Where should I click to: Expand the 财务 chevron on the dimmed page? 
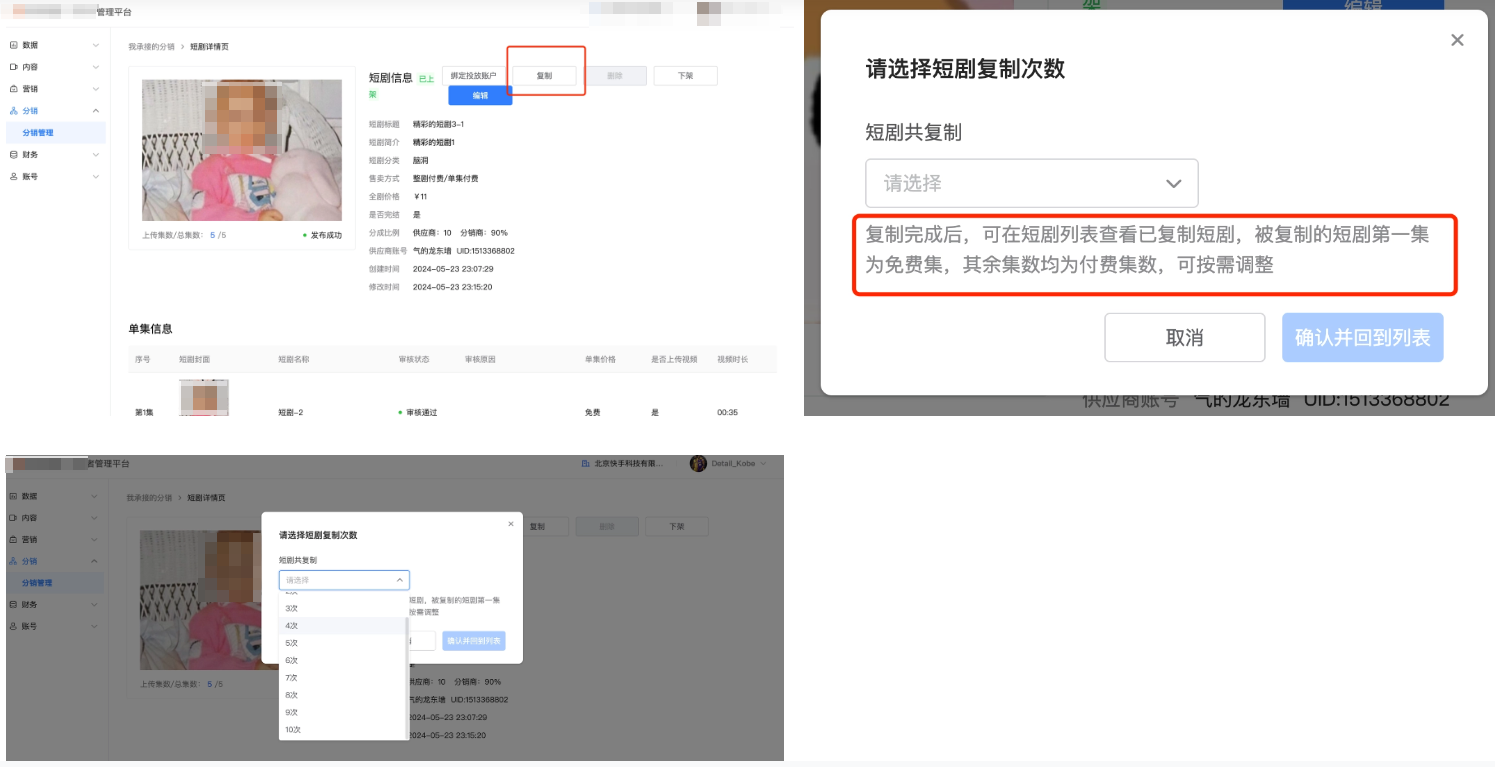[x=96, y=604]
